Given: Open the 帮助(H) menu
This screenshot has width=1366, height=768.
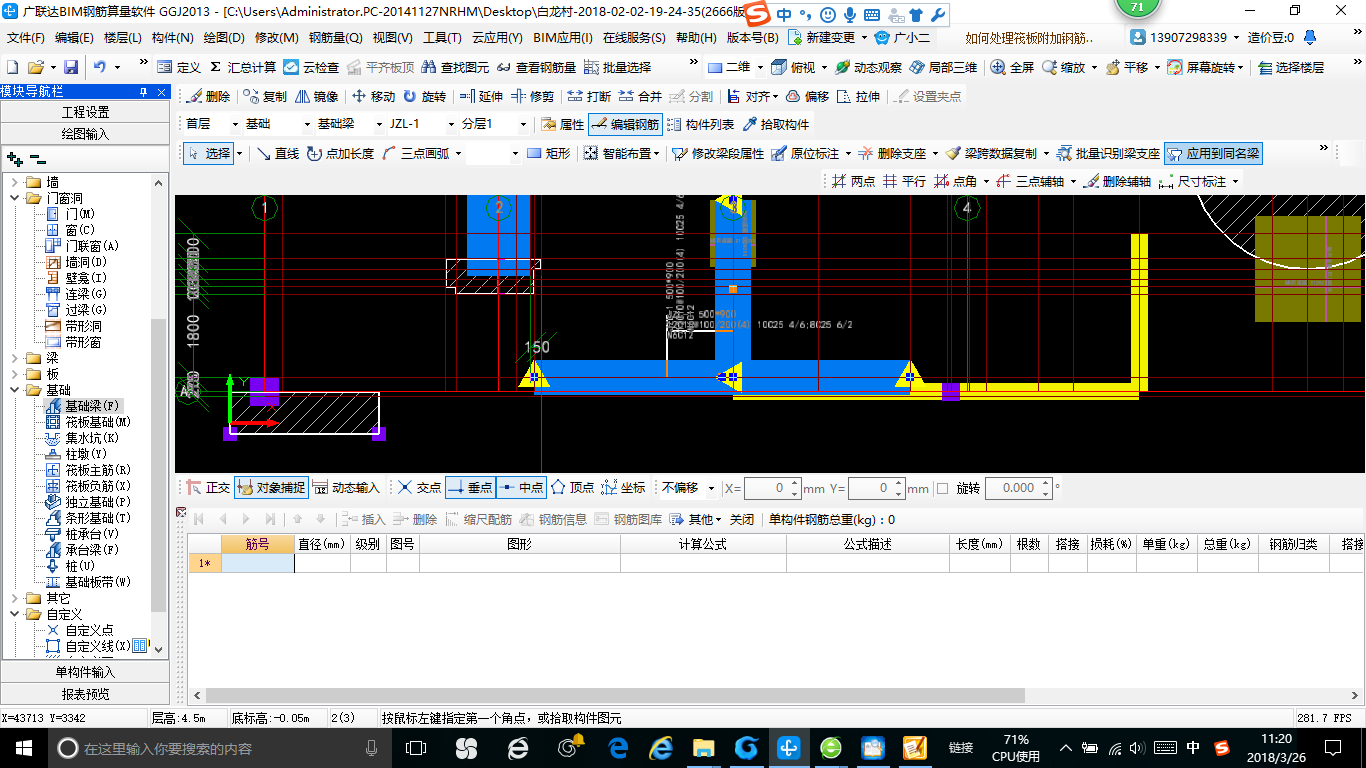Looking at the screenshot, I should (697, 38).
